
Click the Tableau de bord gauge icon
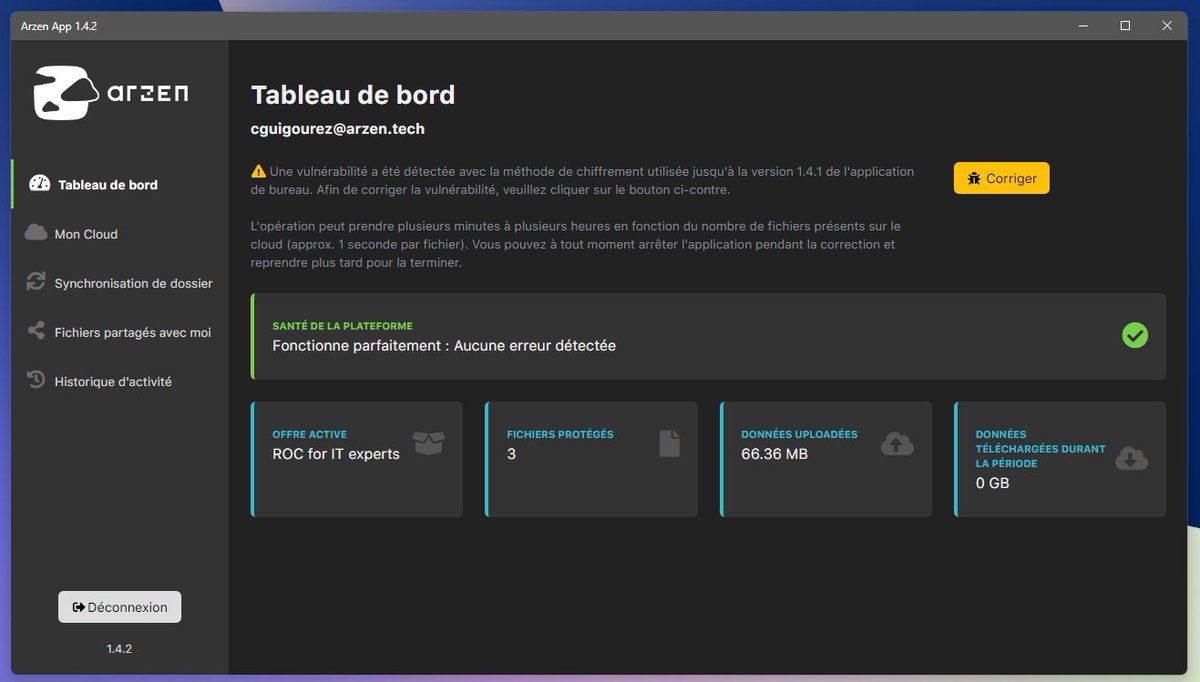tap(40, 184)
